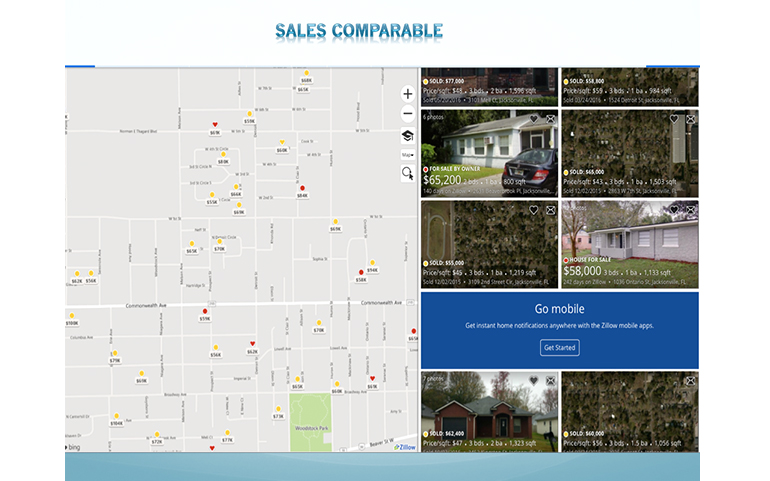Screen dimensions: 770x481
Task: Email the $65,200 for-sale-by-owner listing
Action: point(550,118)
